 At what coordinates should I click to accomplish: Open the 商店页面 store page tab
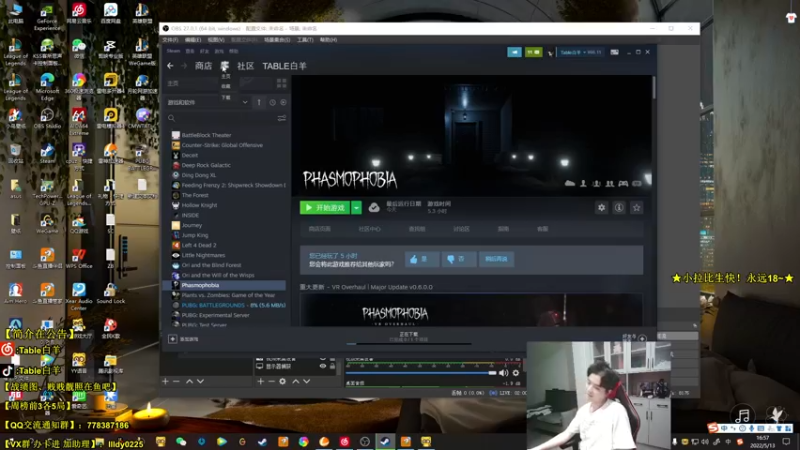(319, 229)
